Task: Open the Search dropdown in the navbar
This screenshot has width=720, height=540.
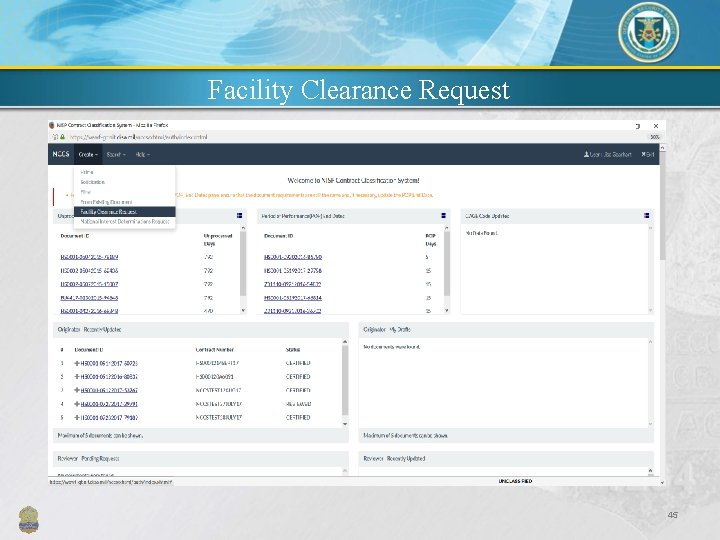Action: [116, 155]
